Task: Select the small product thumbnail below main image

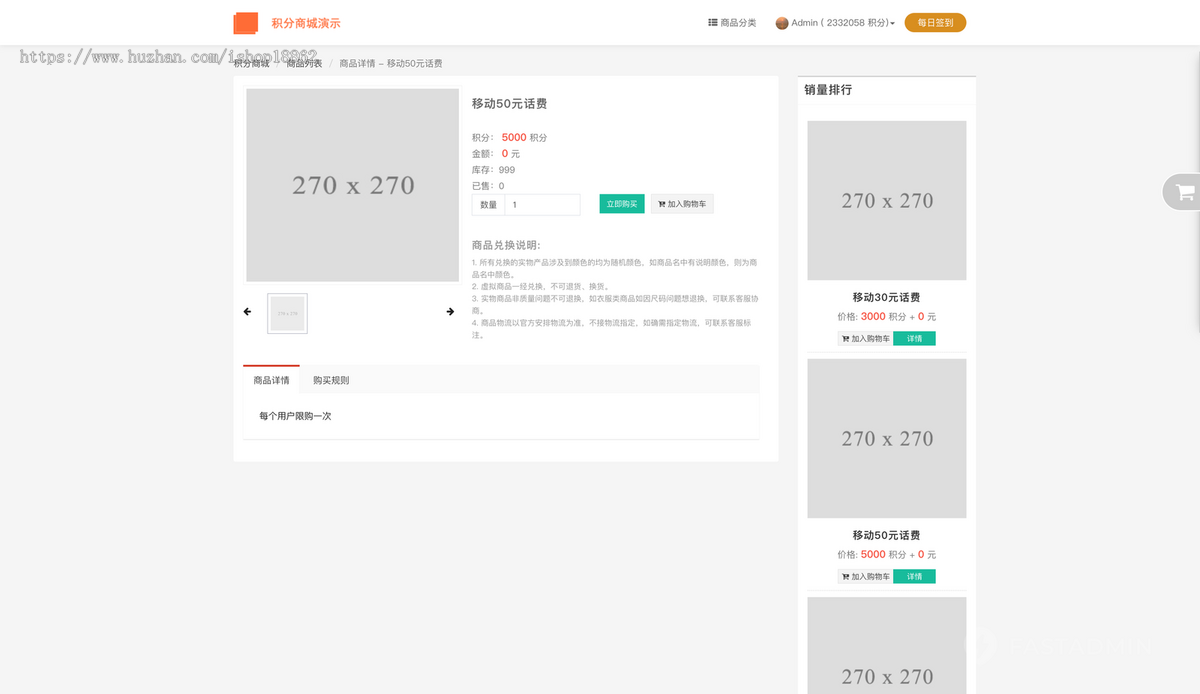Action: (x=287, y=313)
